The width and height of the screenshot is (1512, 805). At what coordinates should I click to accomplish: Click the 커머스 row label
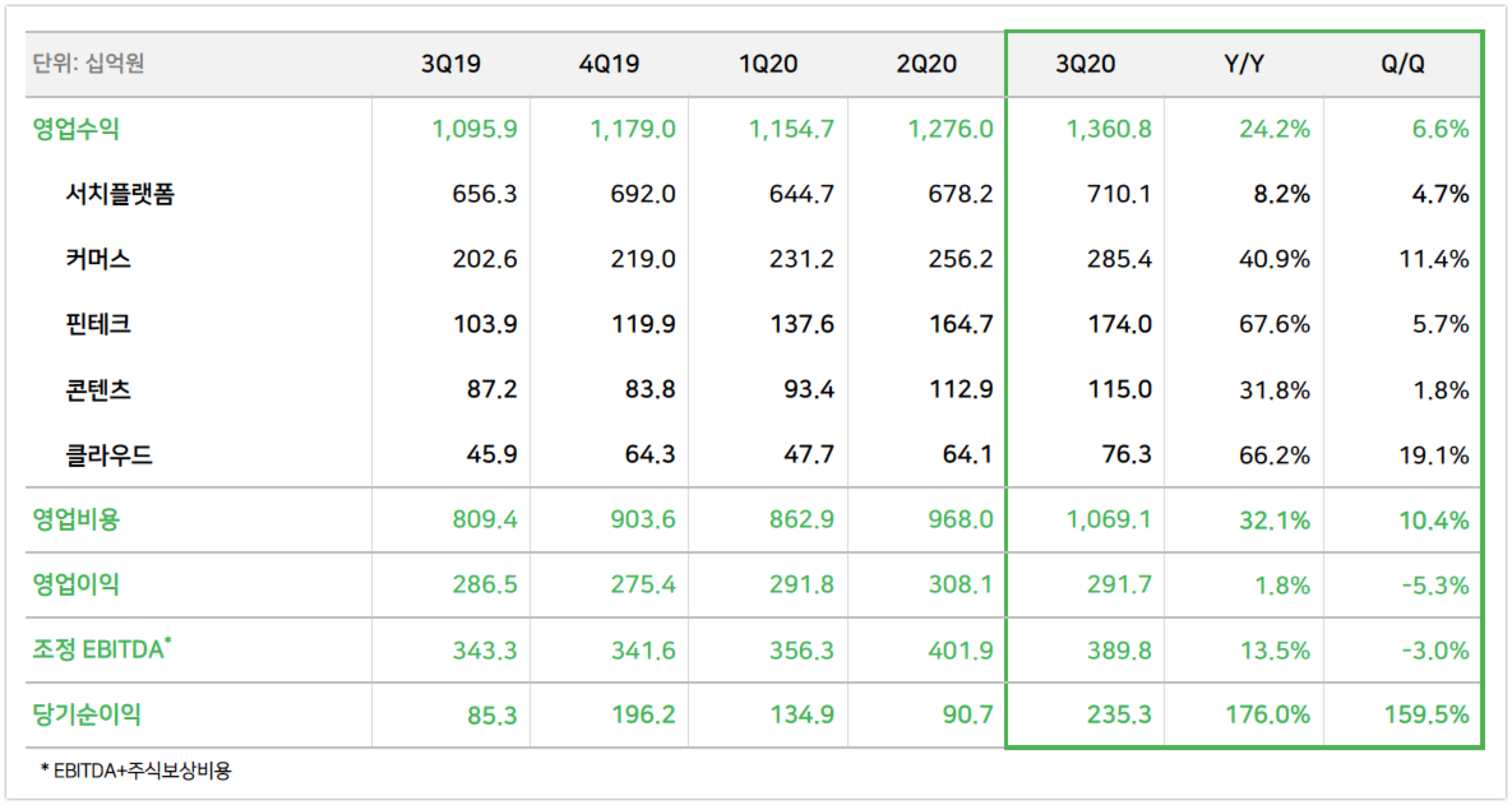click(98, 259)
